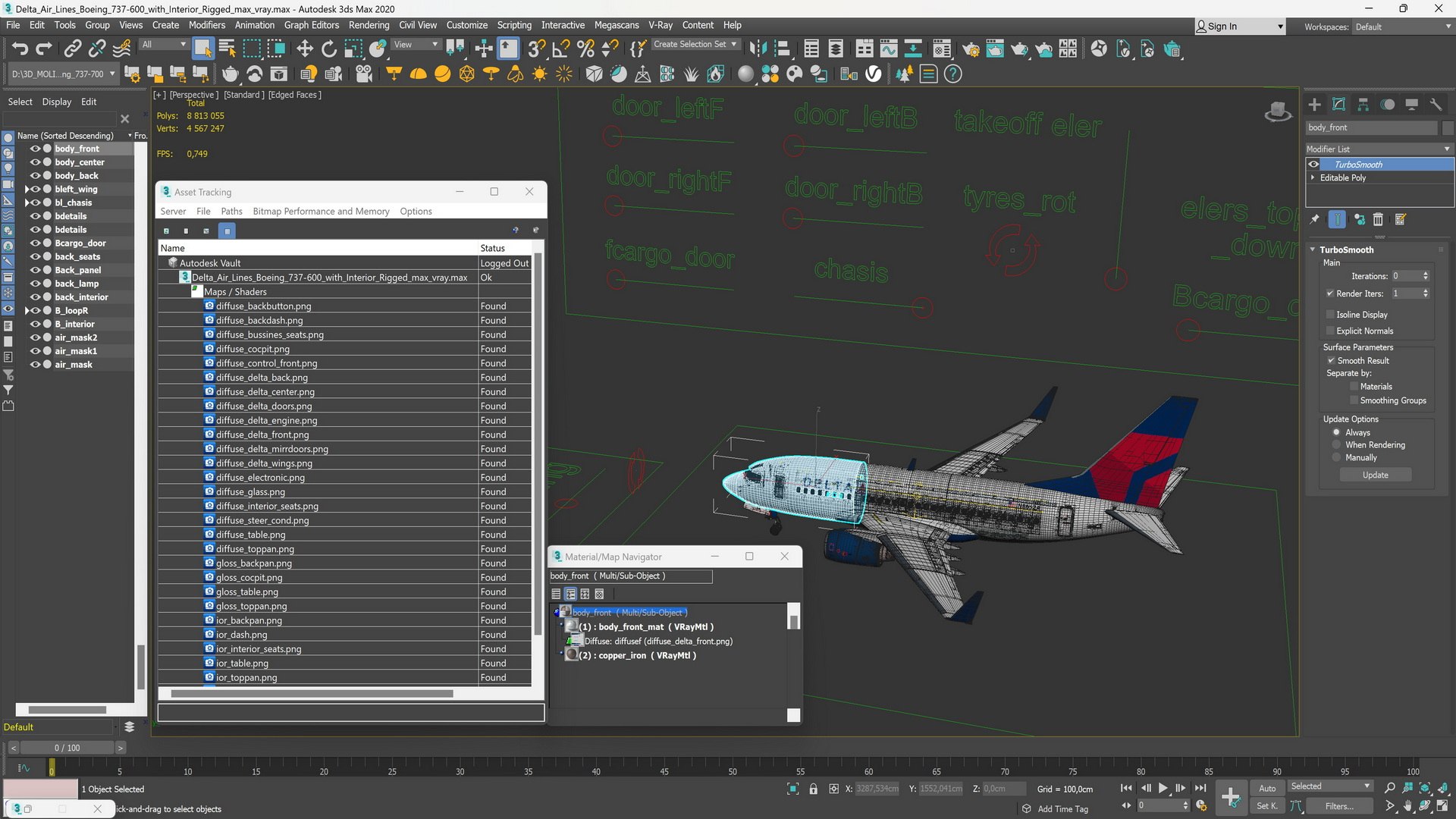Uncheck the Render Iters checkbox

click(x=1330, y=293)
